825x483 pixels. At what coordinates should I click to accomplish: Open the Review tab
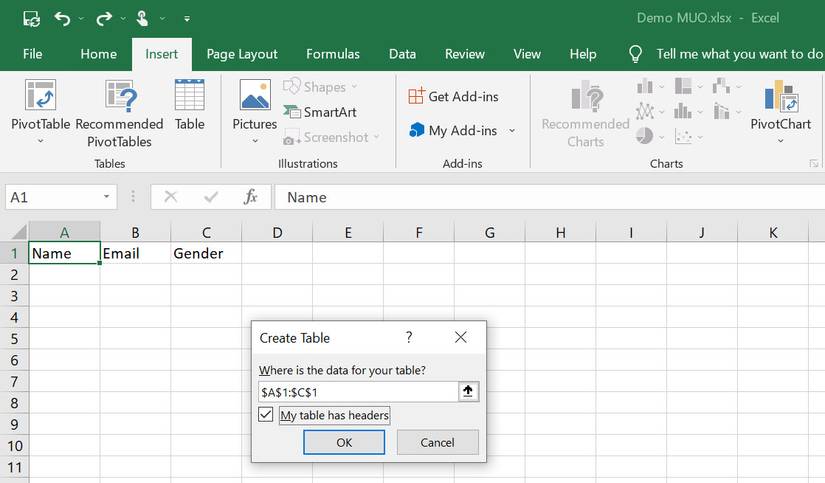coord(465,54)
